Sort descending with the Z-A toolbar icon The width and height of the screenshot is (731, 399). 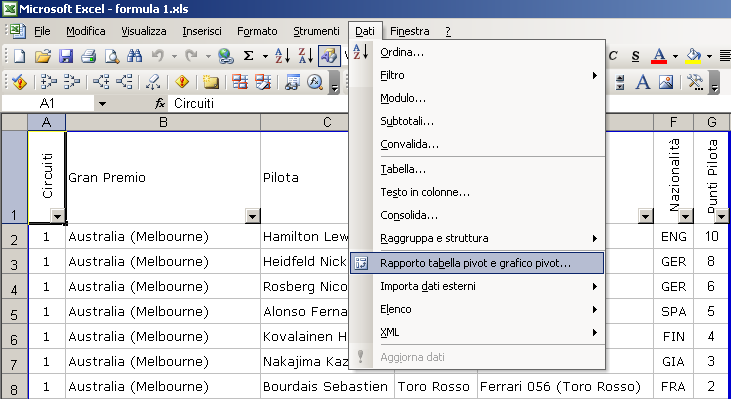click(306, 56)
